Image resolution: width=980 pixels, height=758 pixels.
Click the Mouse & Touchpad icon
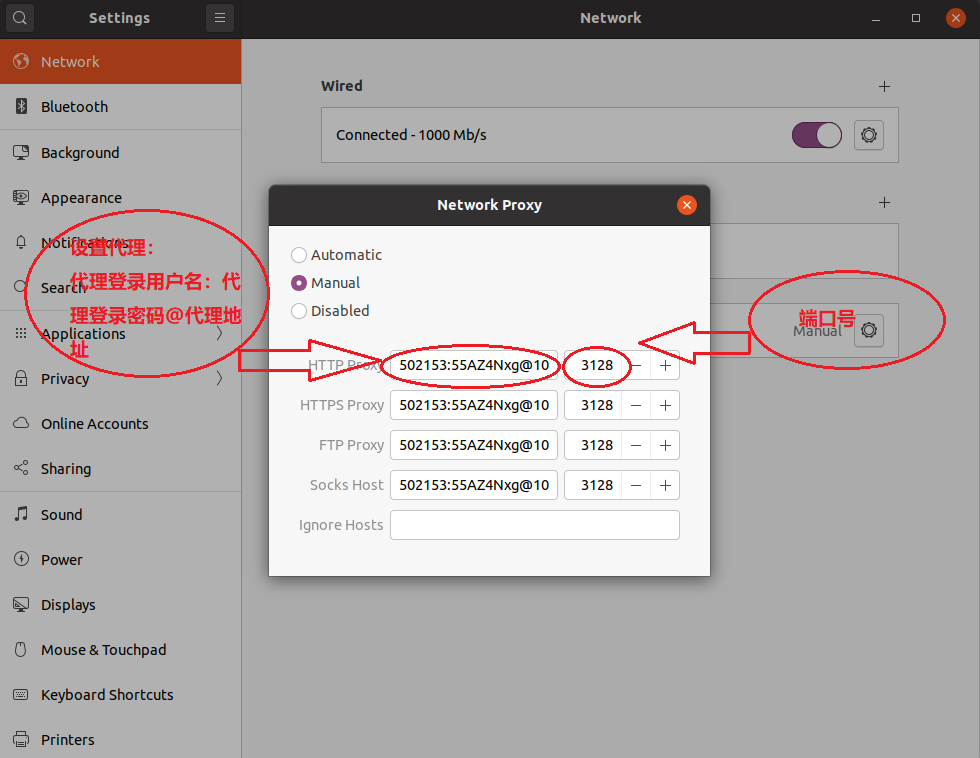coord(21,649)
